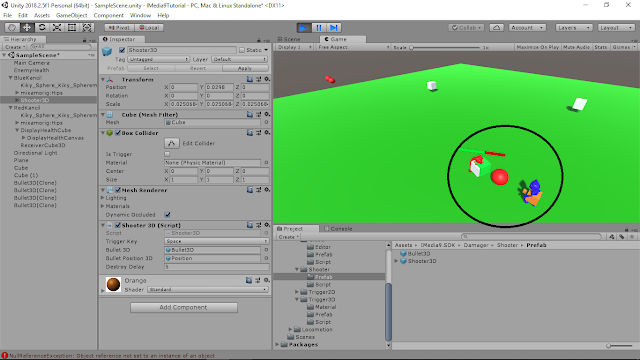This screenshot has width=640, height=360.
Task: Toggle Maximize On Play
Action: (x=538, y=47)
